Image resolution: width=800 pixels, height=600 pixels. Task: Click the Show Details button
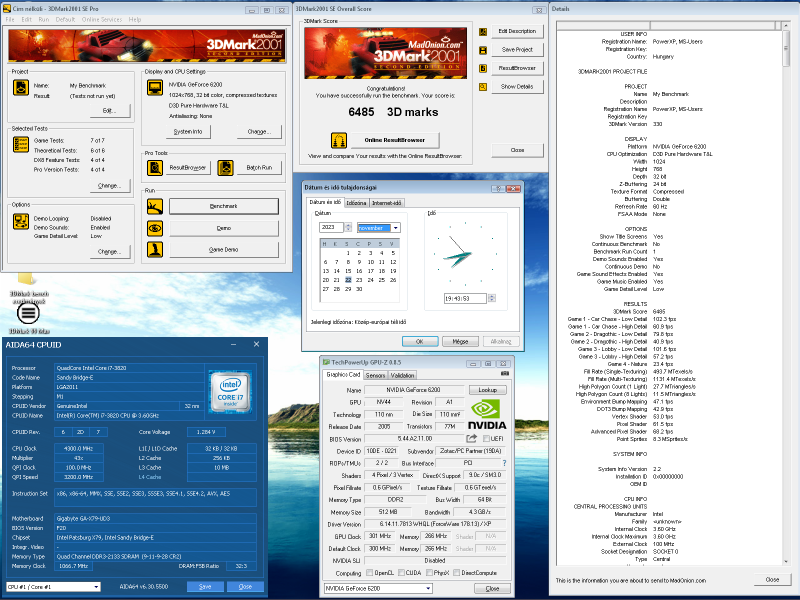(517, 87)
